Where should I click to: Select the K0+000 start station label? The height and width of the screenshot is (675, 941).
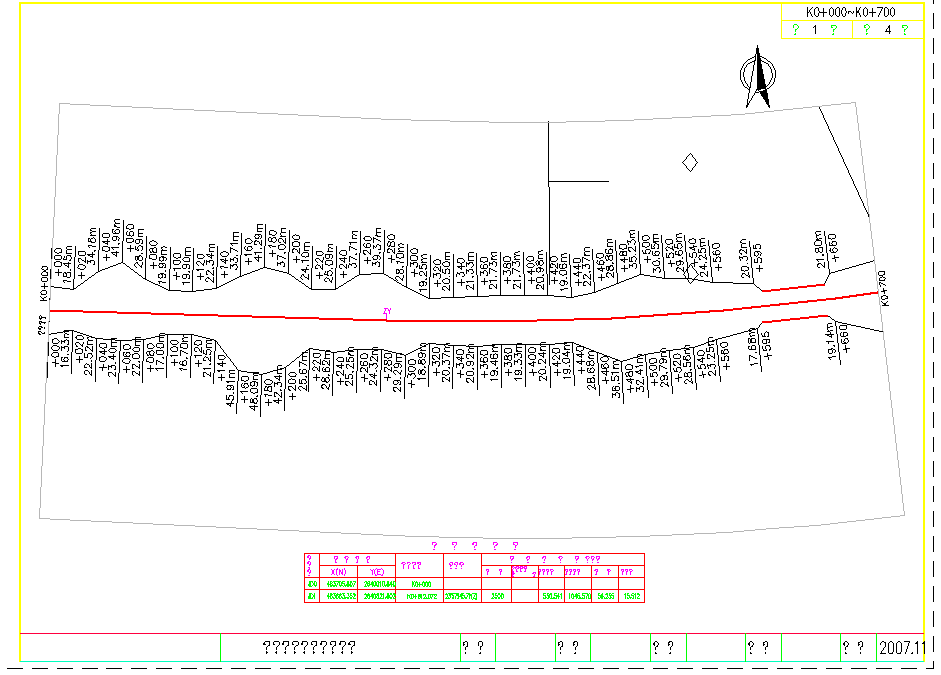[x=44, y=285]
